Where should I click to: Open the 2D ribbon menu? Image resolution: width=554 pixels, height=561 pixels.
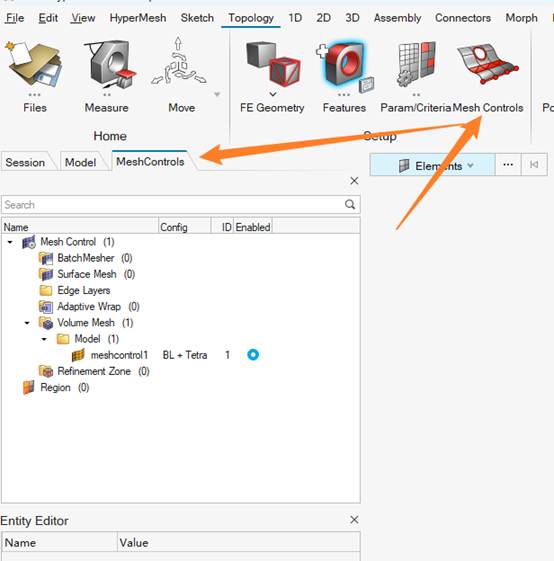323,18
